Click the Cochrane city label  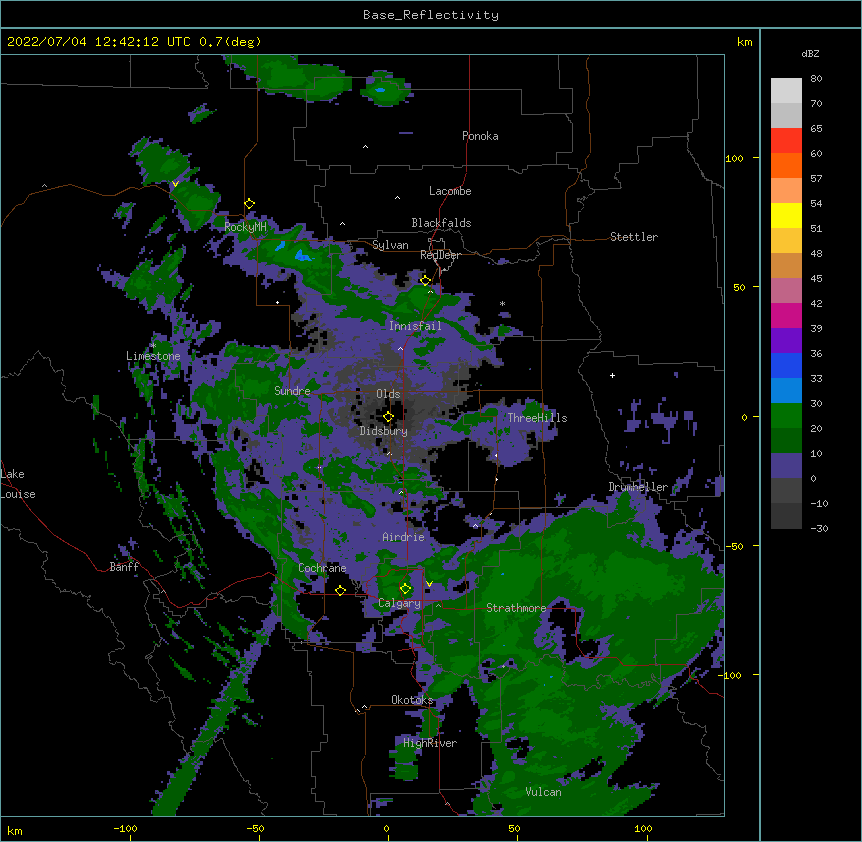(x=322, y=568)
